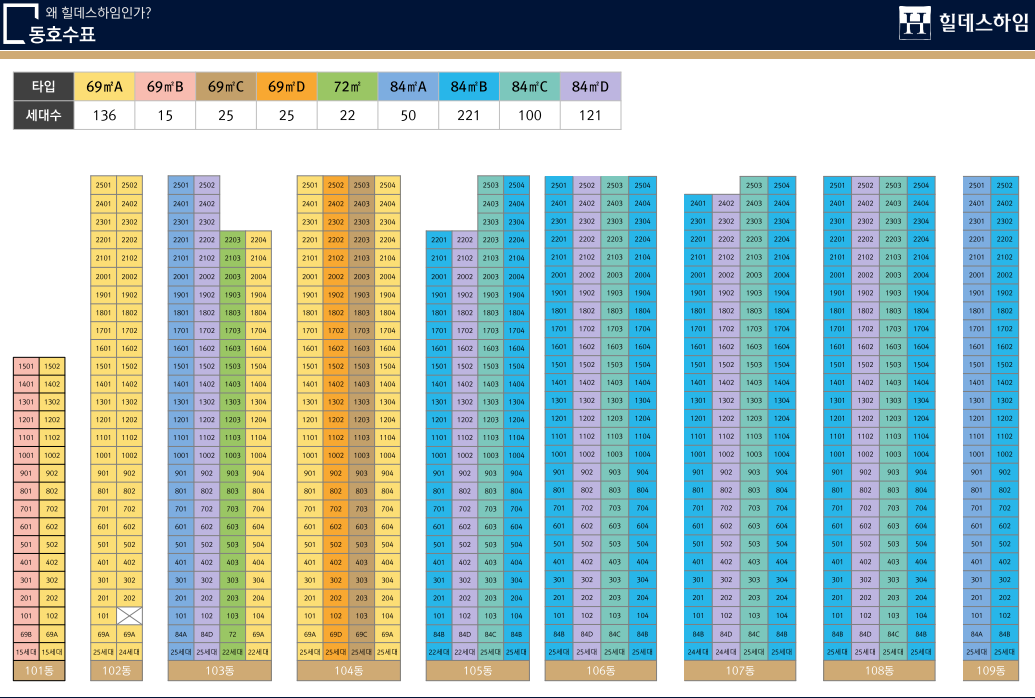Viewport: 1035px width, 698px height.
Task: Click the crossed-out empty unit in 102동
Action: pos(129,616)
